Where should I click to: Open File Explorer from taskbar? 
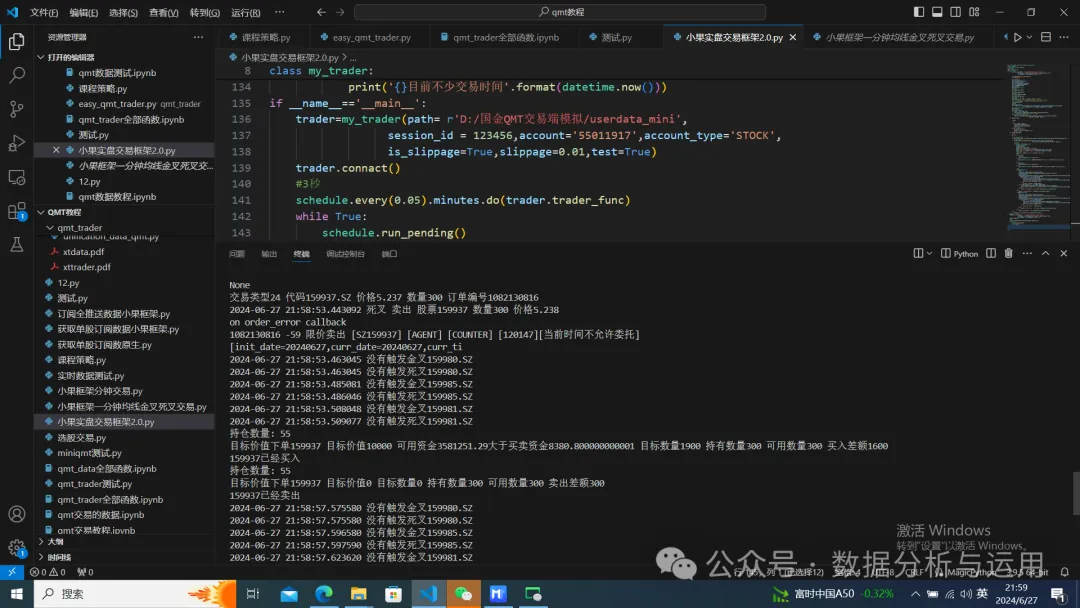[x=359, y=593]
